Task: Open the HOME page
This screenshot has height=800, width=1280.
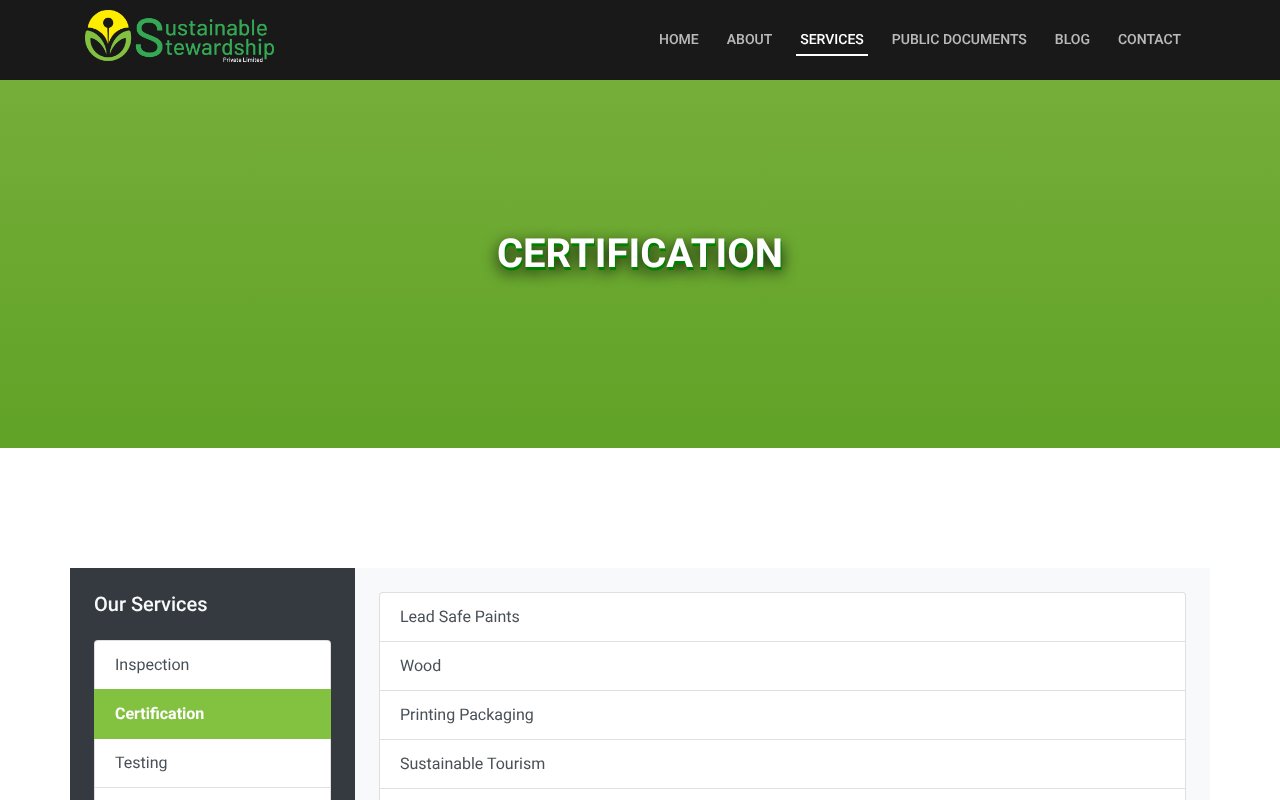Action: (678, 39)
